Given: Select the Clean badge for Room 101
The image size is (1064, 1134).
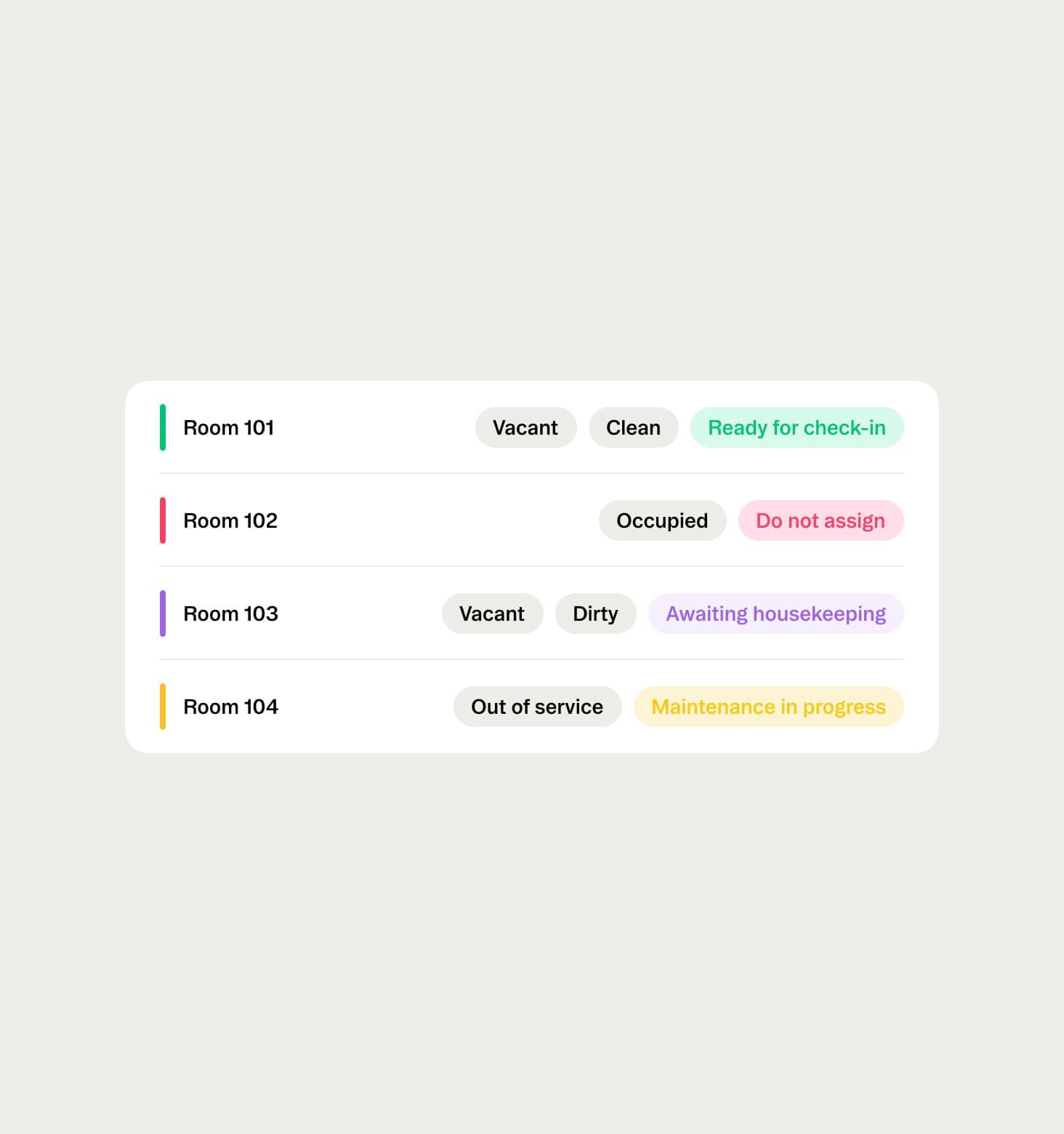Looking at the screenshot, I should [x=633, y=427].
